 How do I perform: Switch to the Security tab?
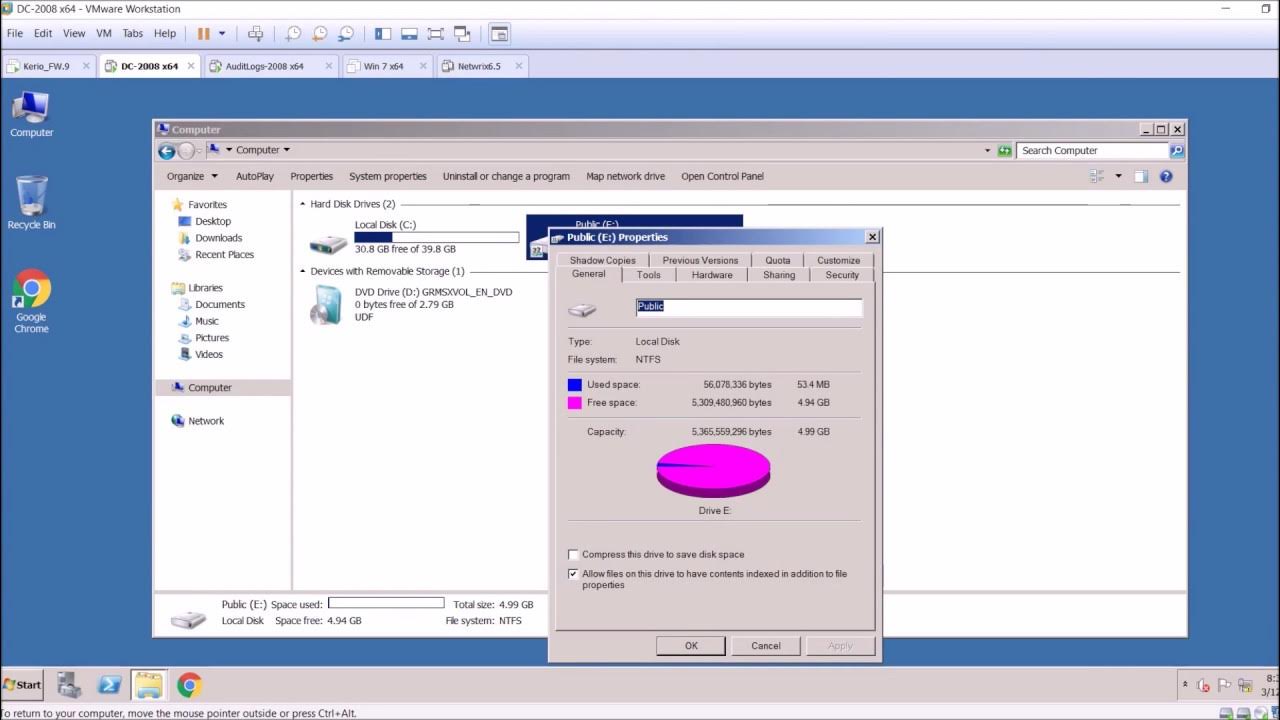pyautogui.click(x=842, y=275)
